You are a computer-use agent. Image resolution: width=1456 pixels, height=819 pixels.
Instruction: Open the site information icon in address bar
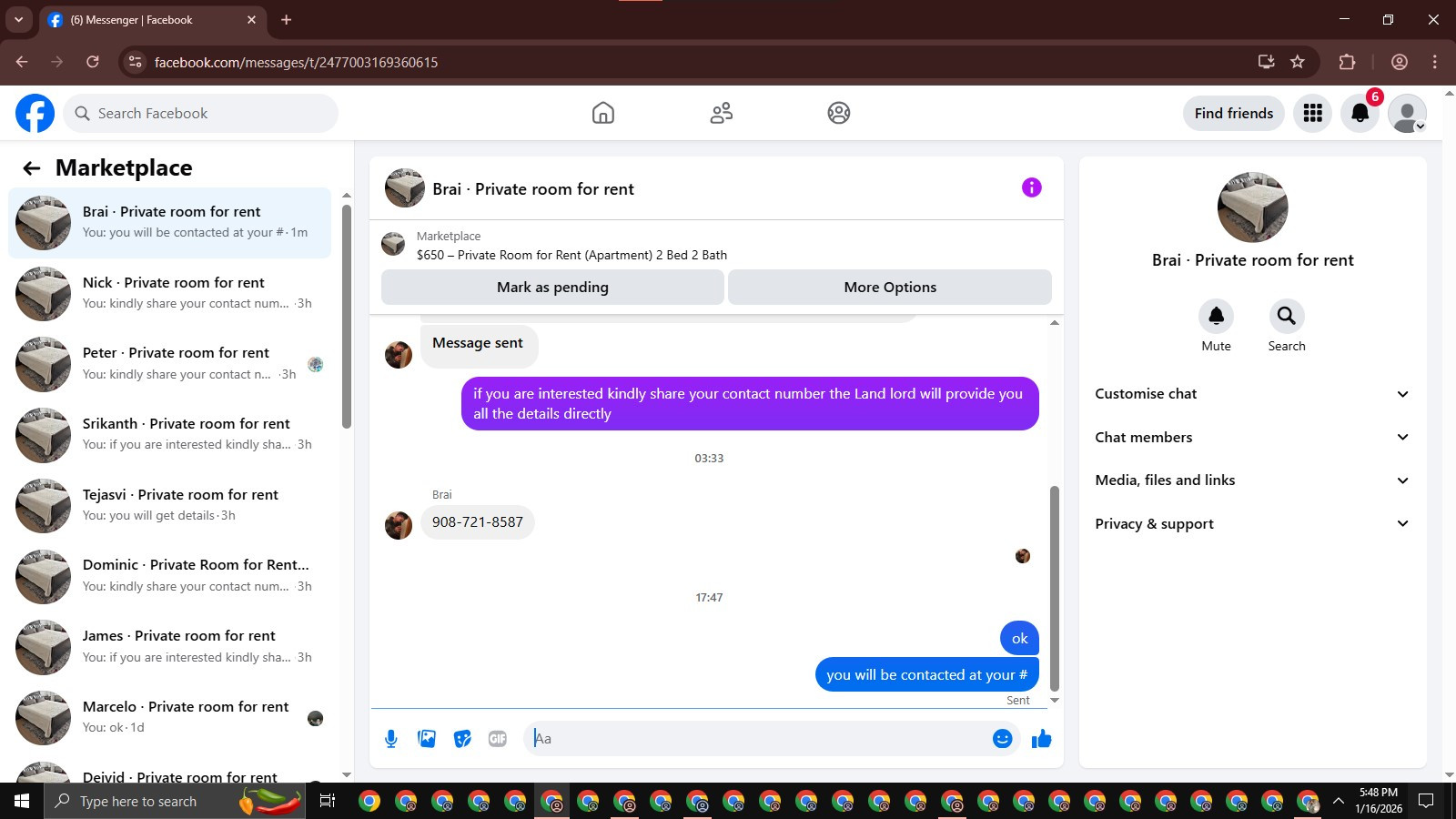click(136, 62)
